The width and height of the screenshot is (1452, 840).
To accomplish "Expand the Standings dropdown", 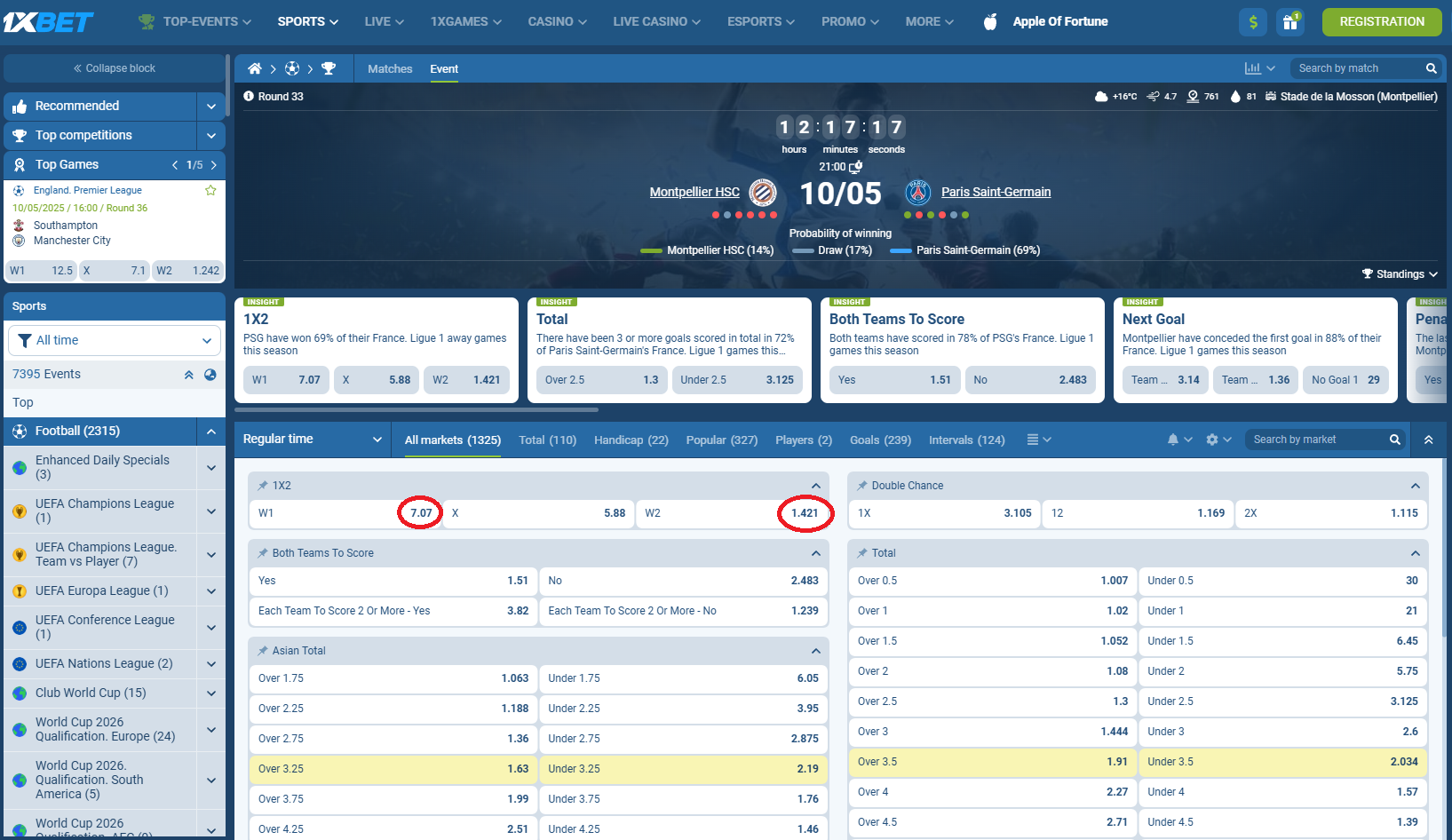I will pyautogui.click(x=1400, y=274).
